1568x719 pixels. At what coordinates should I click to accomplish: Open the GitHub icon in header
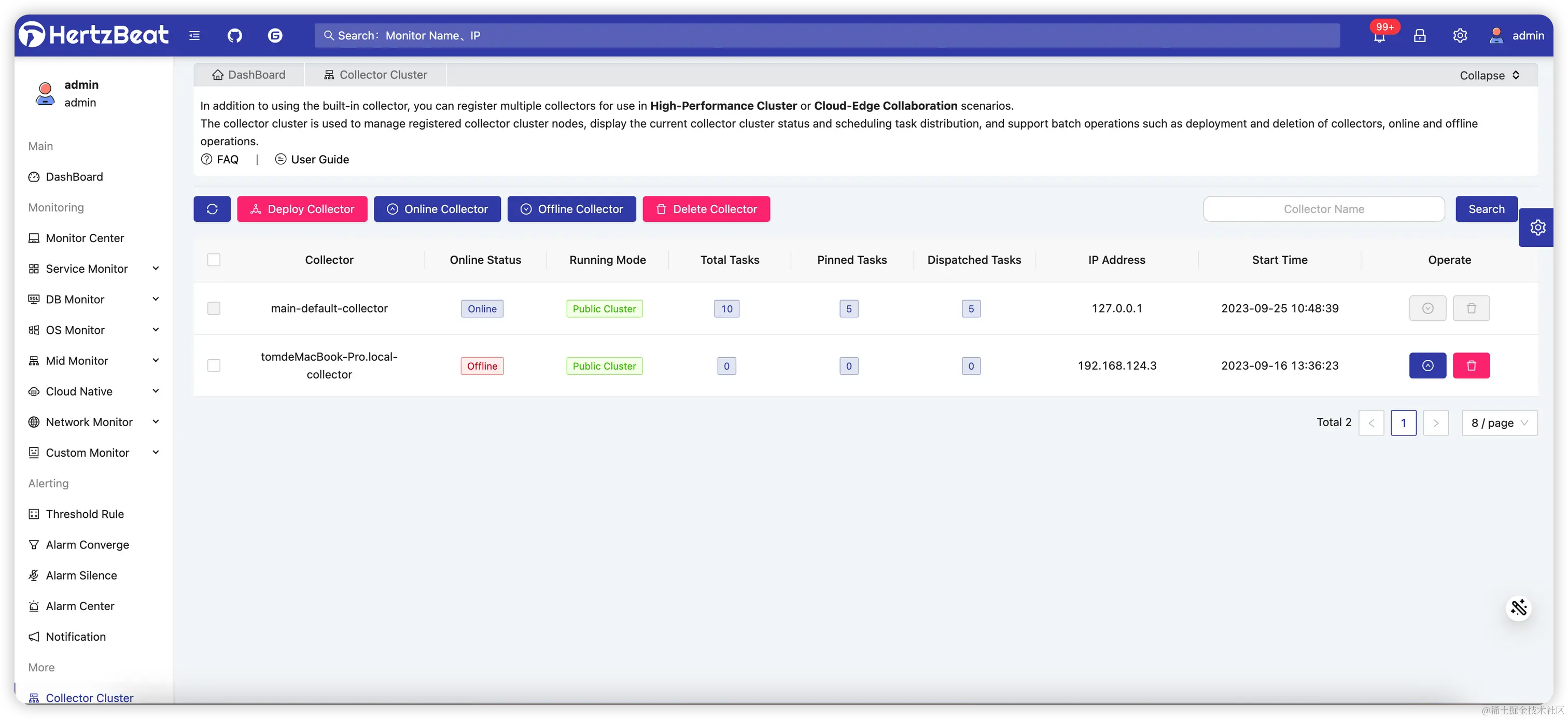click(x=234, y=36)
